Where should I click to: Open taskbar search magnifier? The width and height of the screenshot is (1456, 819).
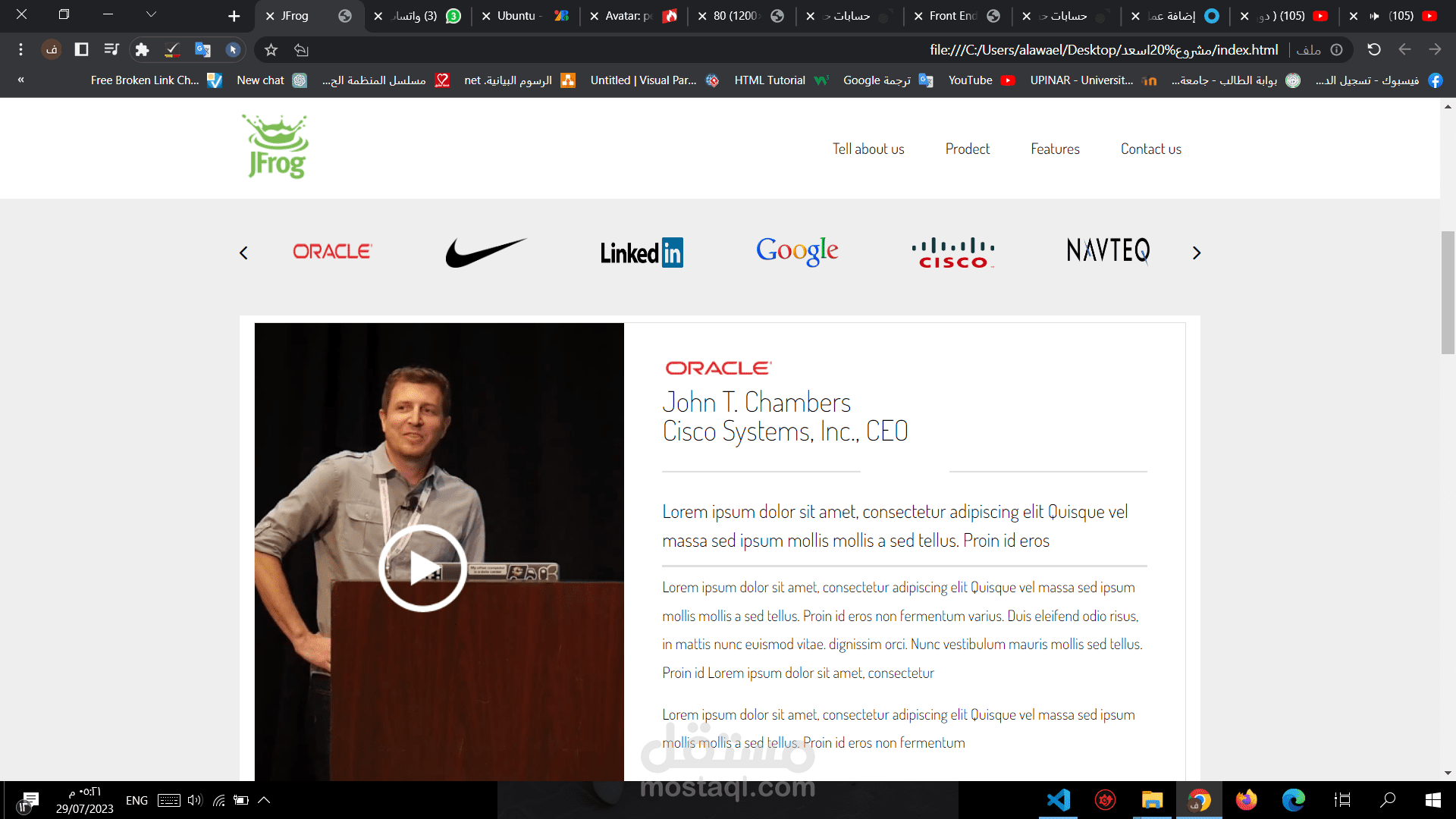(x=1388, y=800)
